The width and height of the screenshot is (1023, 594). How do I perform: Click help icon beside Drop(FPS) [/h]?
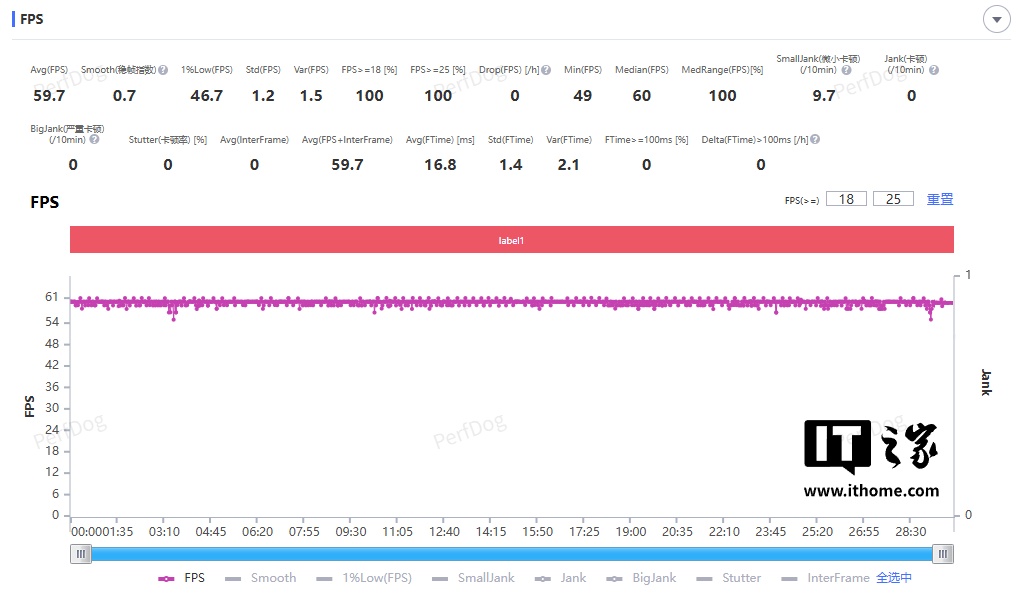[x=546, y=70]
